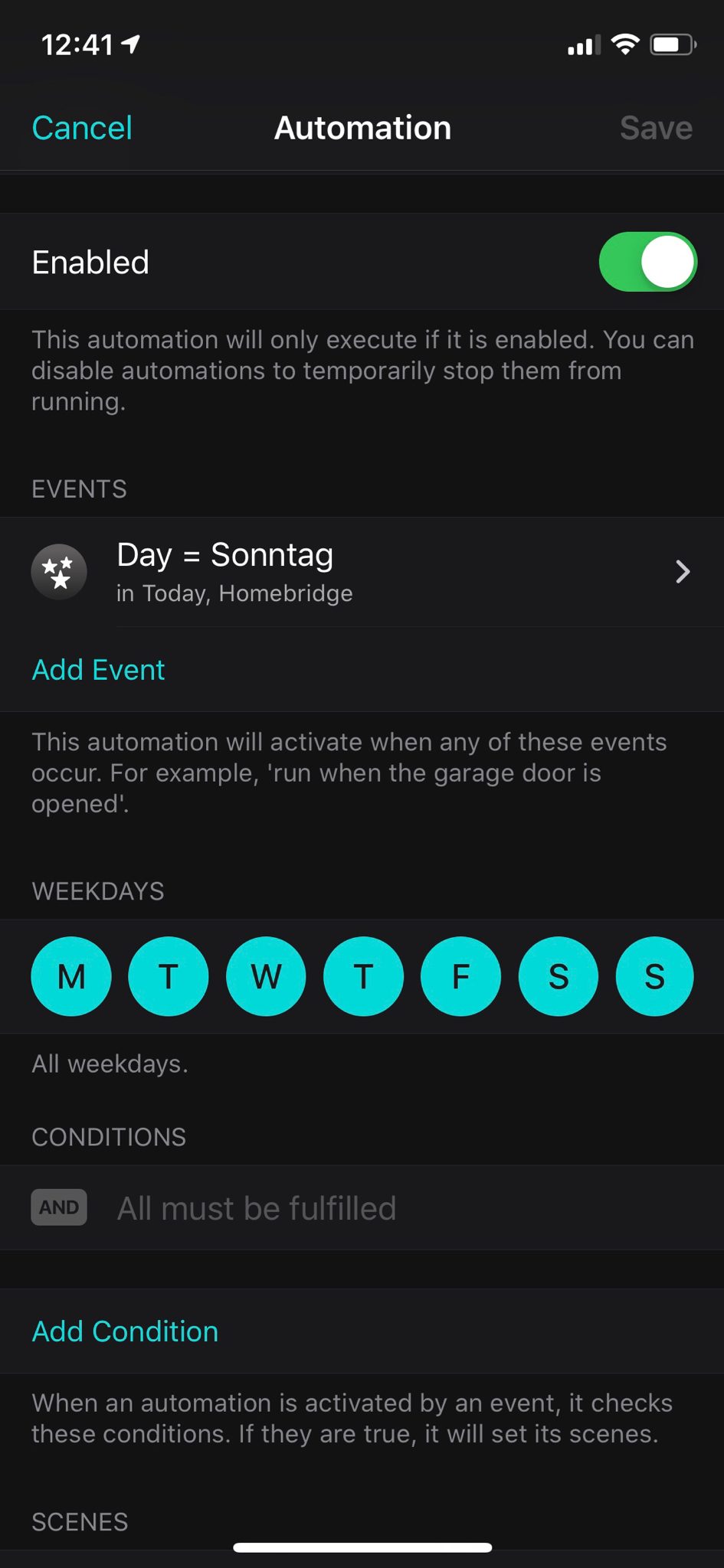Screen dimensions: 724x1568
Task: Tap the home indicator bar
Action: pyautogui.click(x=362, y=1547)
